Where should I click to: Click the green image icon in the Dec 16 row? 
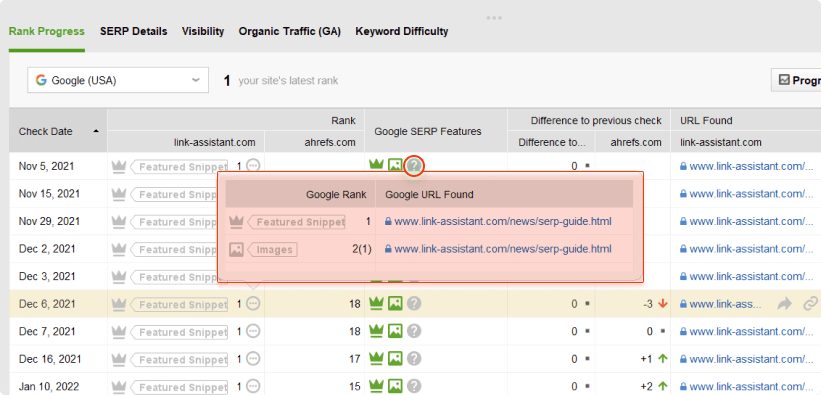pyautogui.click(x=395, y=359)
